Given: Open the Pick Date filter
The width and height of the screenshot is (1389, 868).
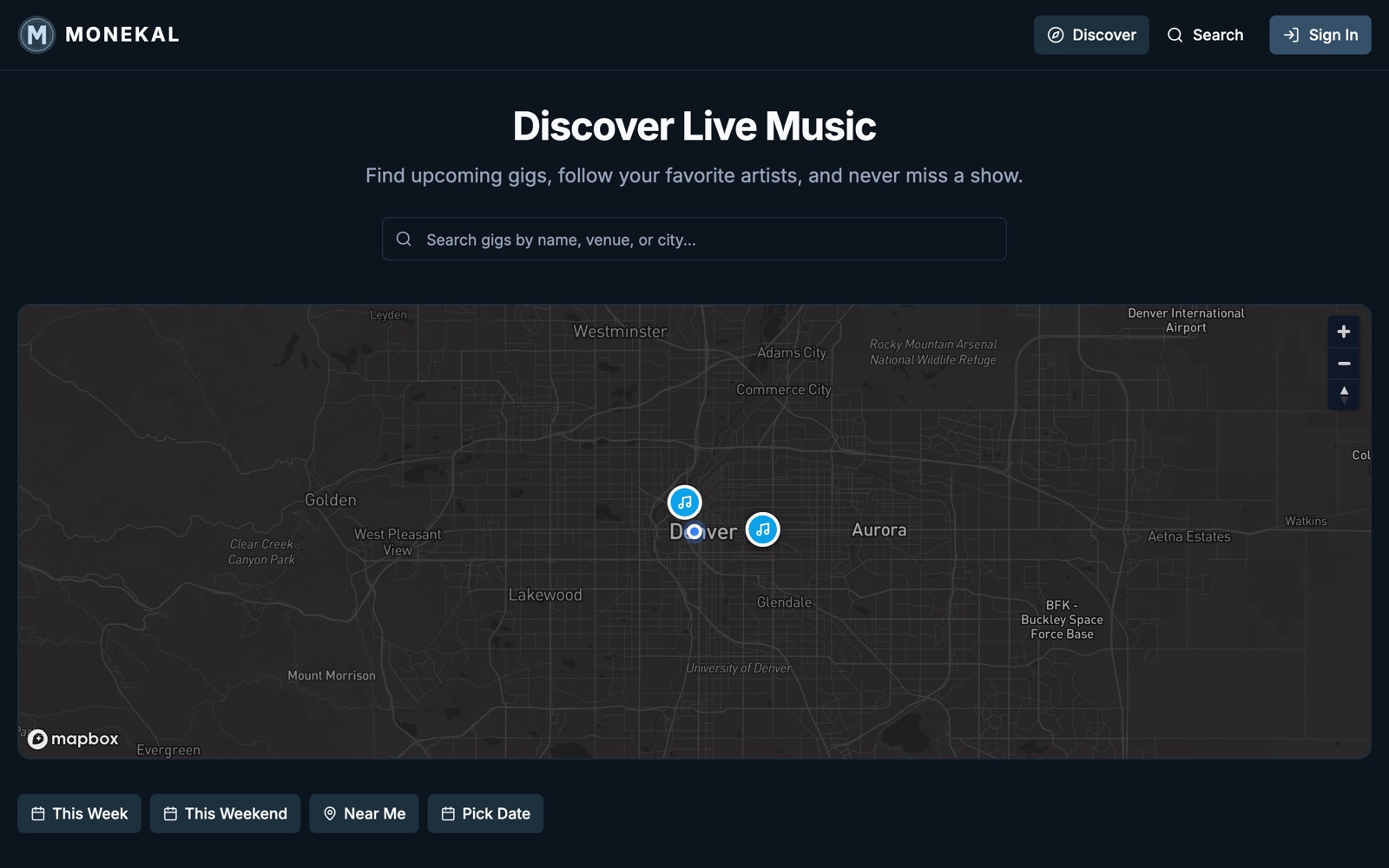Looking at the screenshot, I should coord(485,813).
